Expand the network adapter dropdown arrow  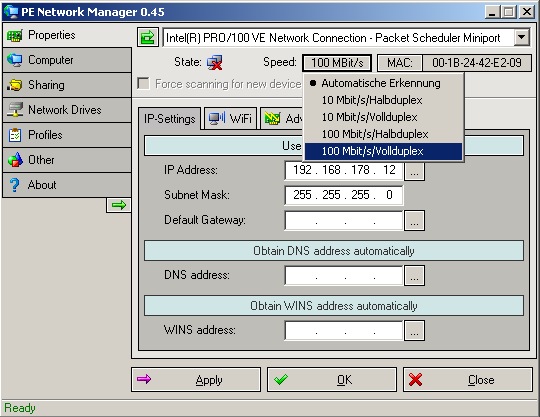522,37
